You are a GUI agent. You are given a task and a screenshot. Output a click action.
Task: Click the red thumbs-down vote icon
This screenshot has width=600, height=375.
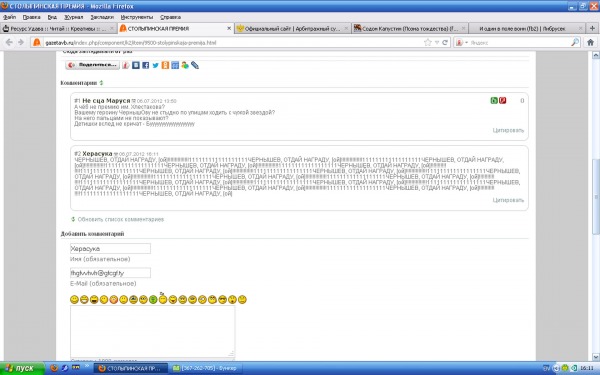coord(502,101)
